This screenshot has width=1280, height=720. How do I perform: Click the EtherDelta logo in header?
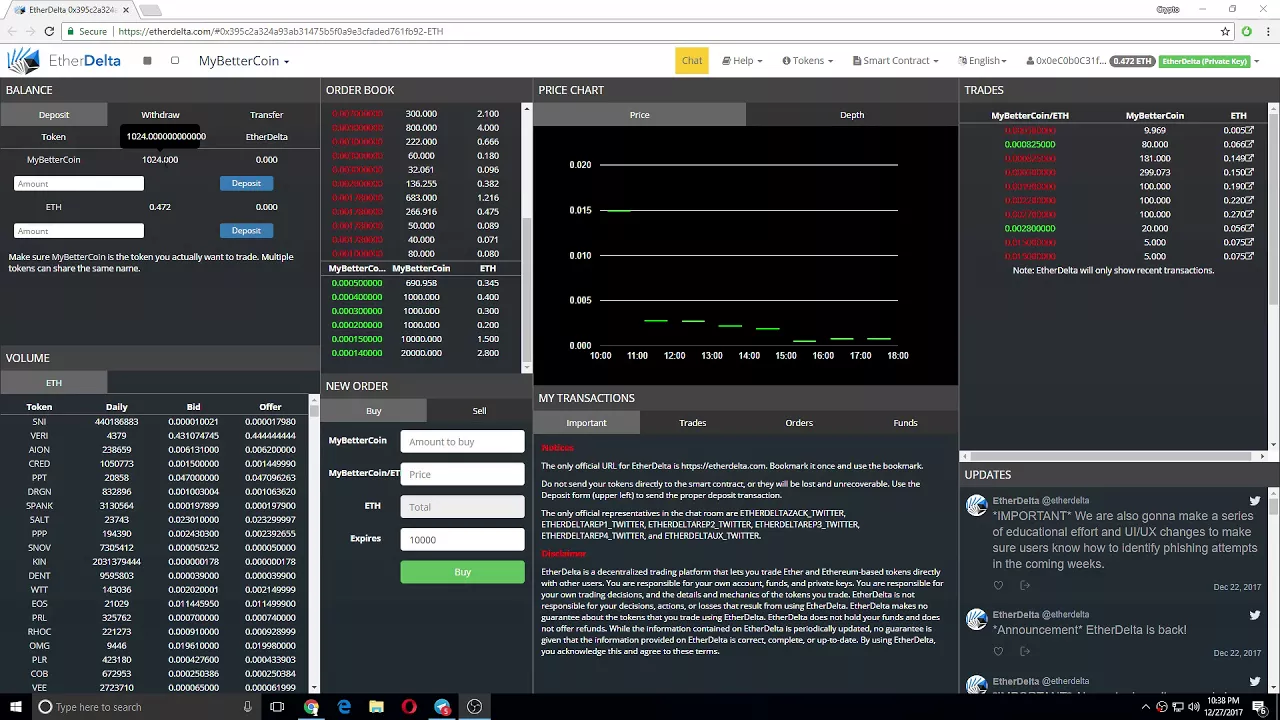(64, 61)
